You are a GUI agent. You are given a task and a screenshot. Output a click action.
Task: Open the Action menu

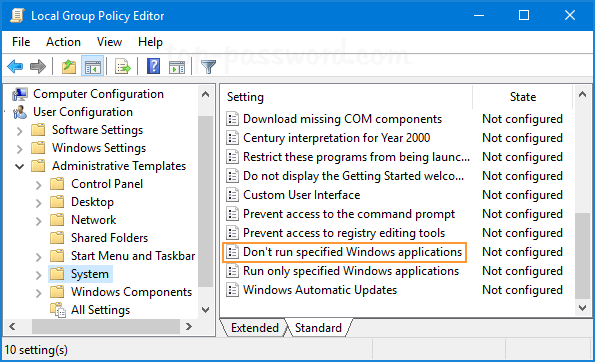[x=63, y=42]
